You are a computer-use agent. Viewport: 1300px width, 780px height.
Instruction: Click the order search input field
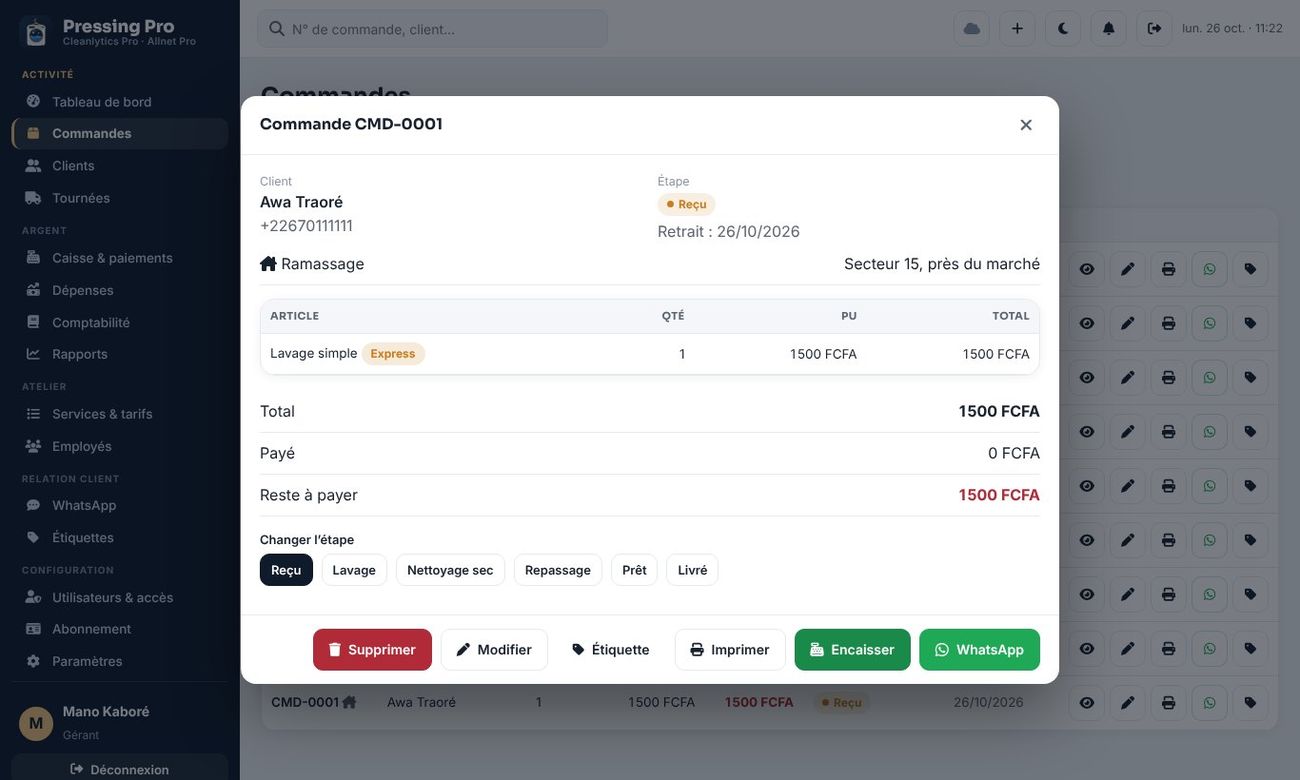433,29
